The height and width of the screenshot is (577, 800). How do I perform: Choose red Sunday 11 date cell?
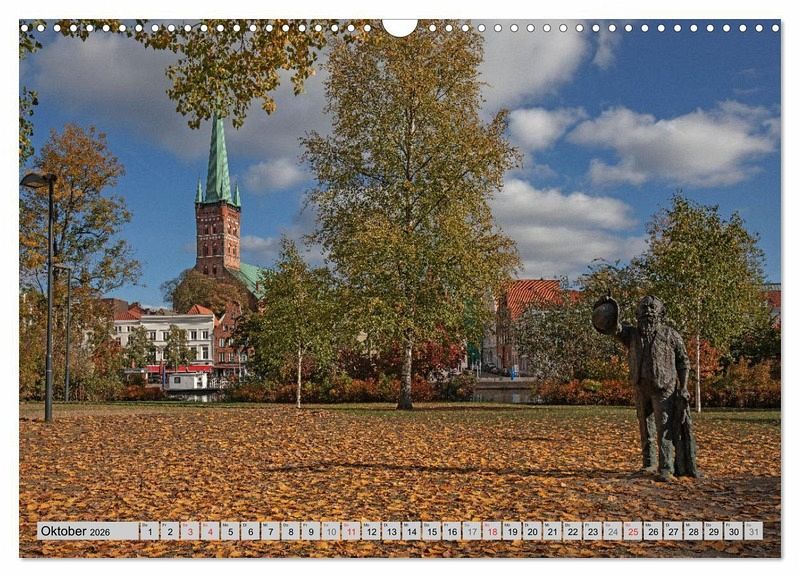[351, 531]
